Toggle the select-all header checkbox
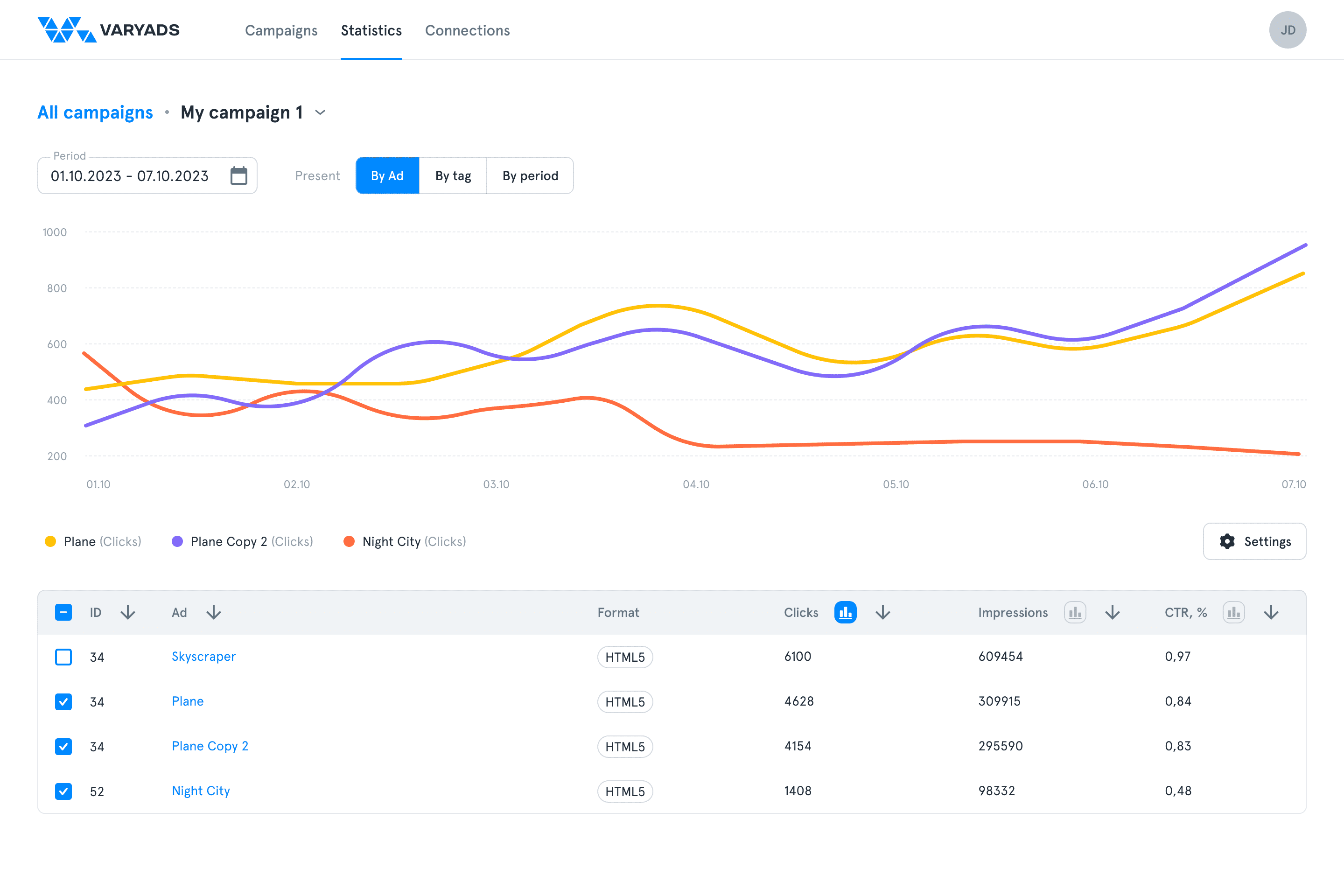1344x896 pixels. click(x=63, y=613)
